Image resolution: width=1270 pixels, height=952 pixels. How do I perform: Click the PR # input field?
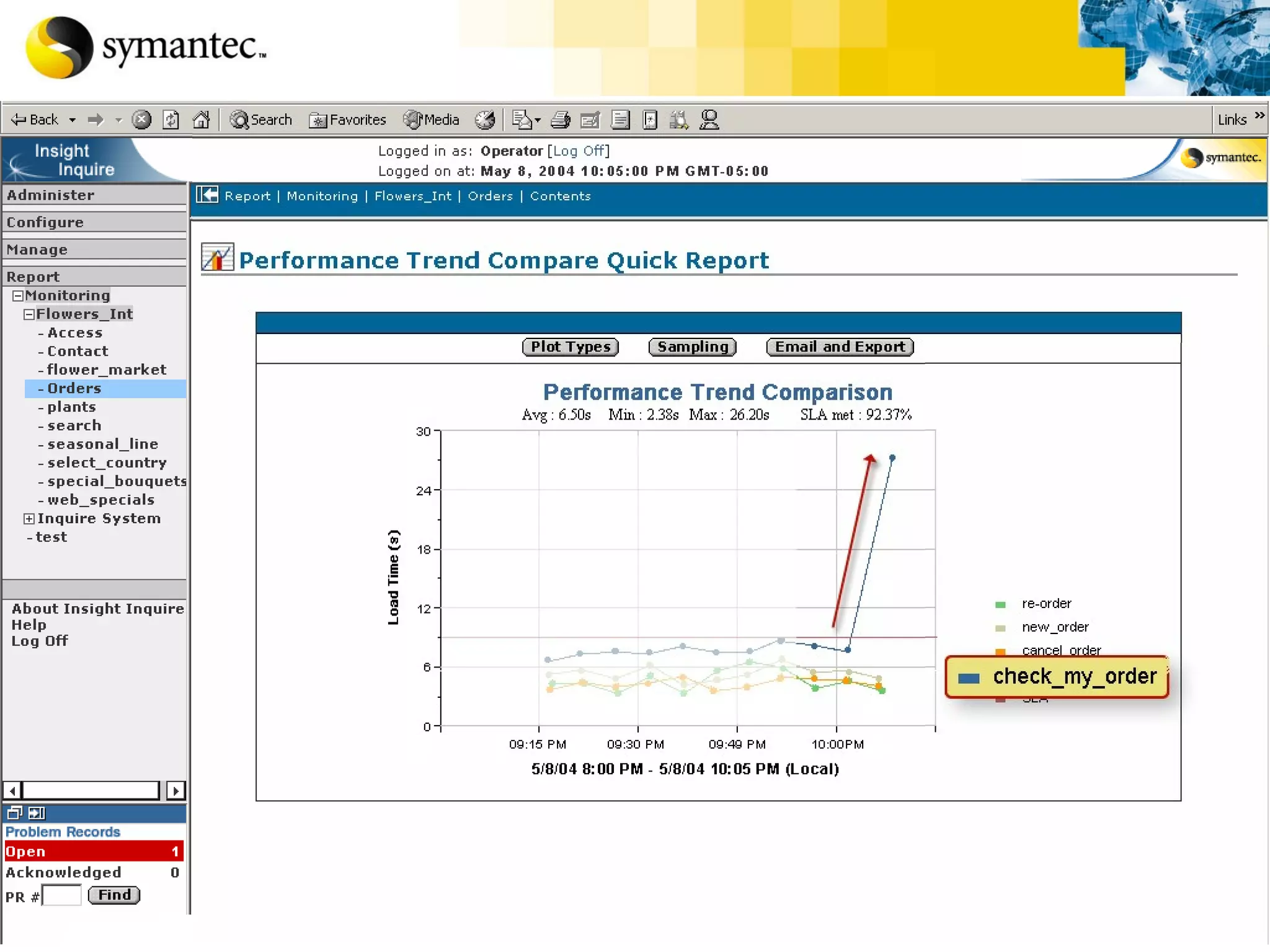[62, 896]
